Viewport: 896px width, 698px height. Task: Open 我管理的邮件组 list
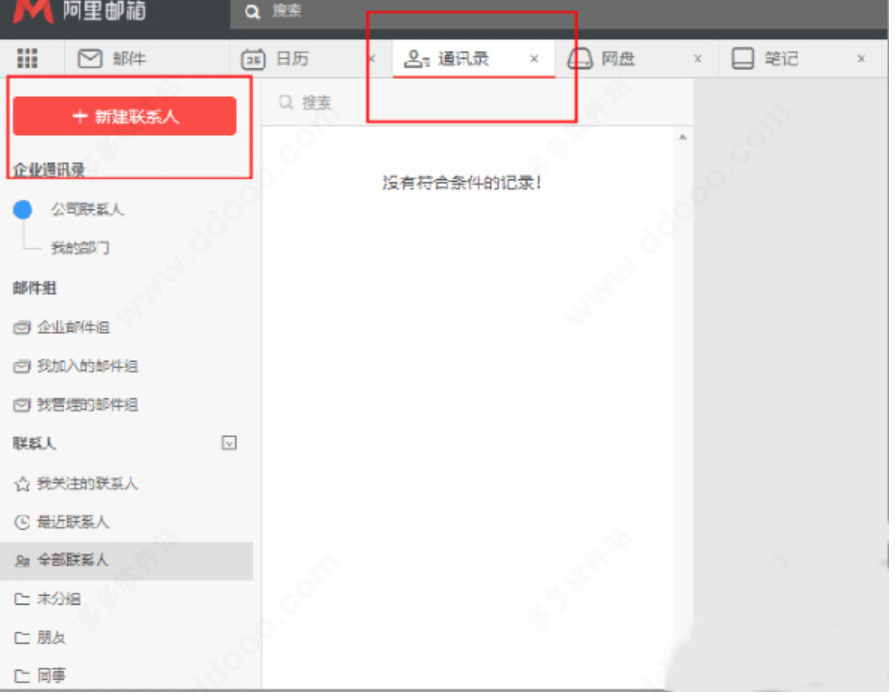(x=87, y=405)
